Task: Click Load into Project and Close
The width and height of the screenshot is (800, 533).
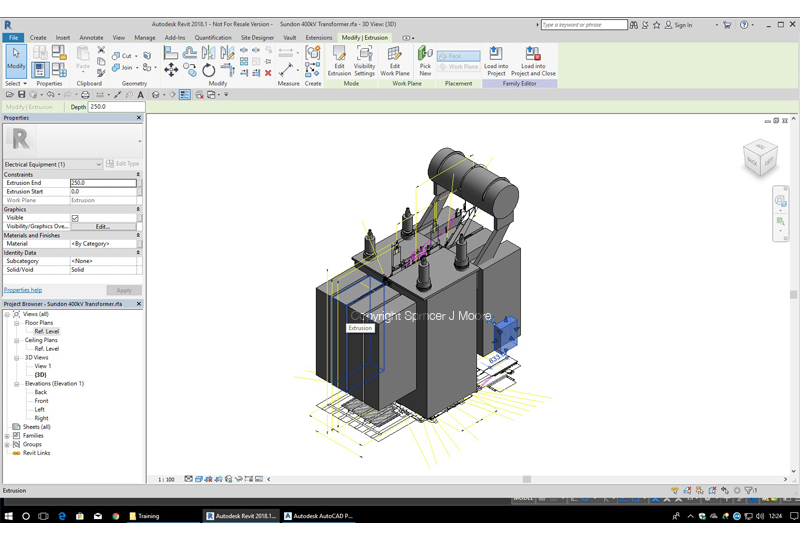Action: (x=533, y=60)
